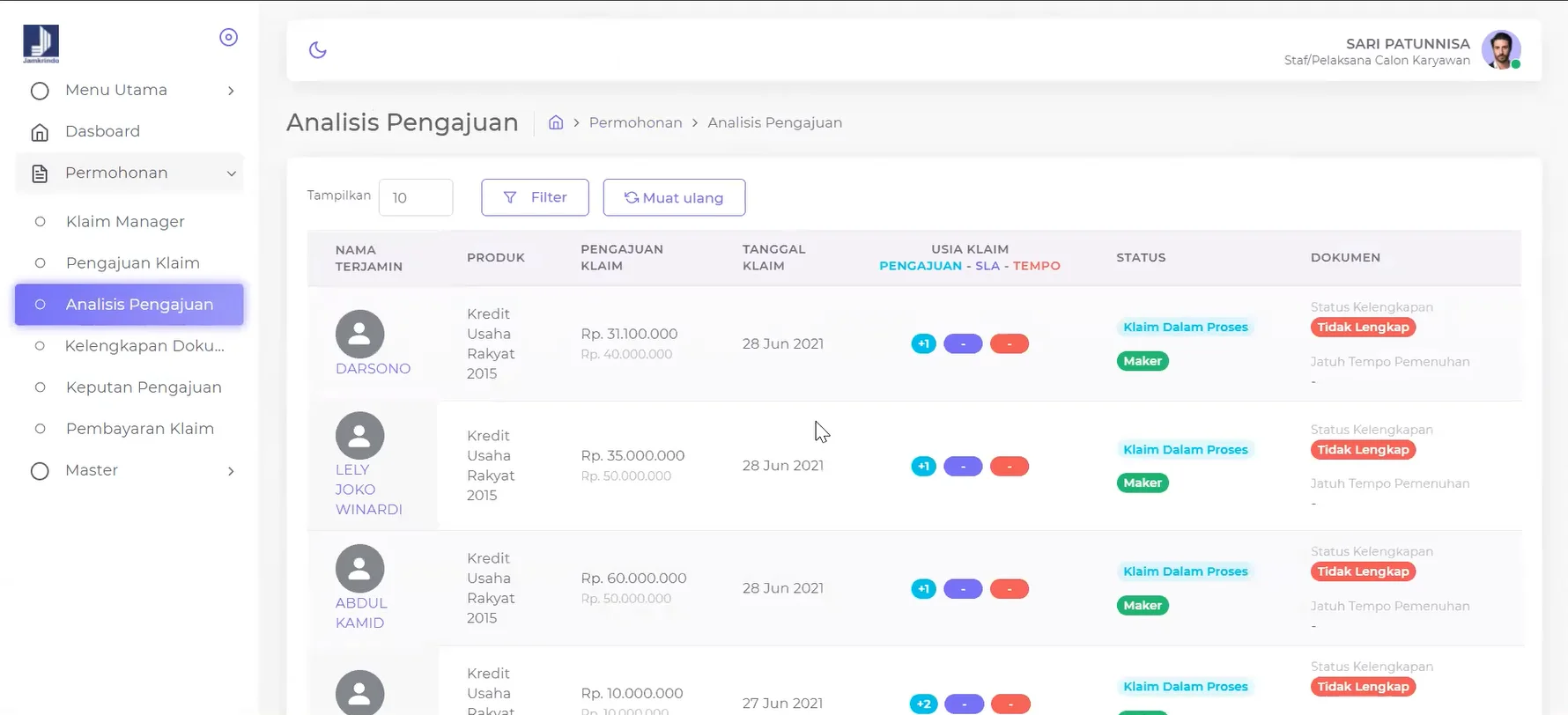Viewport: 1568px width, 715px height.
Task: Toggle dark mode with the moon icon
Action: [x=318, y=50]
